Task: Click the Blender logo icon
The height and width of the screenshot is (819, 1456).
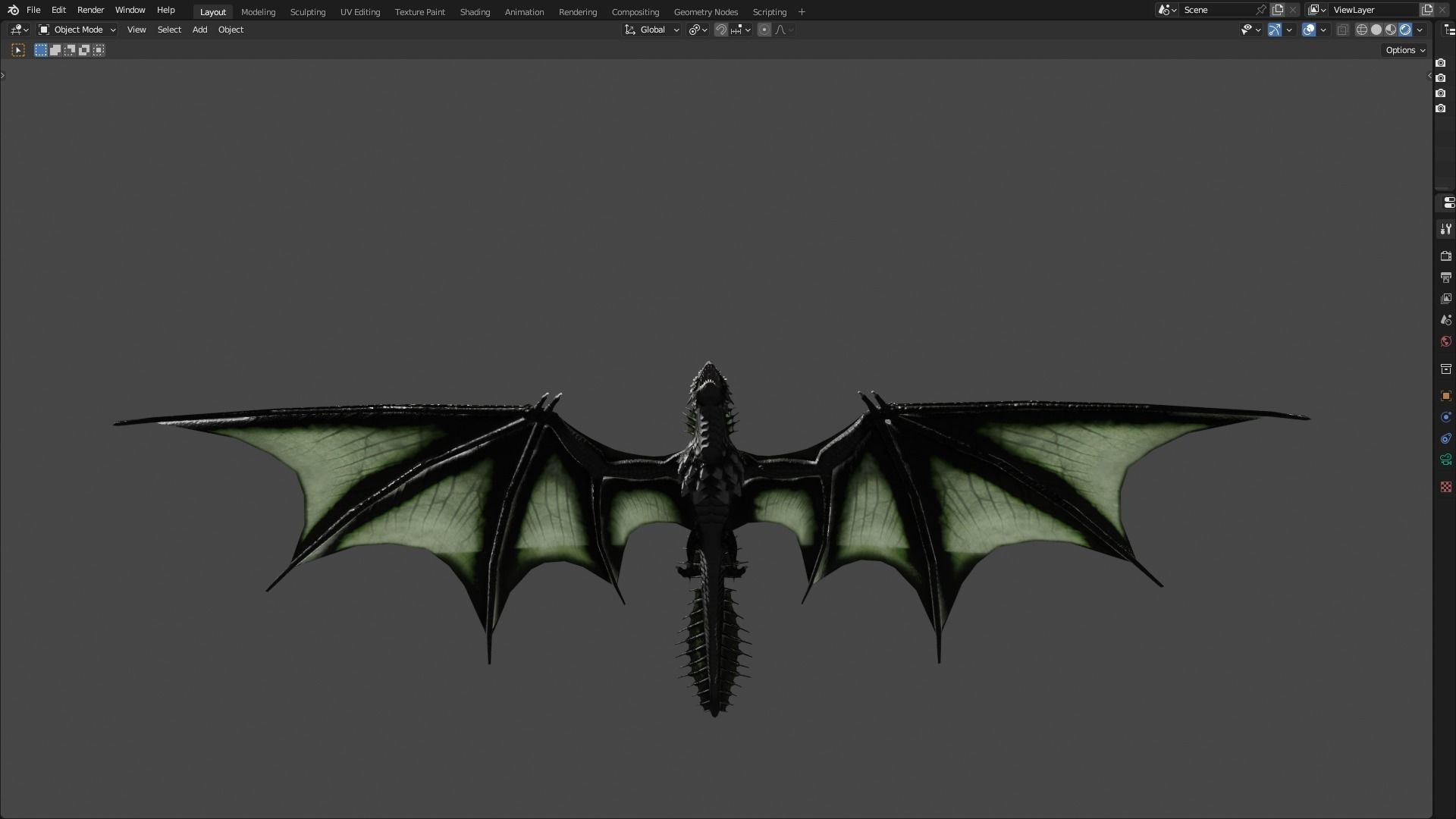Action: click(x=13, y=10)
